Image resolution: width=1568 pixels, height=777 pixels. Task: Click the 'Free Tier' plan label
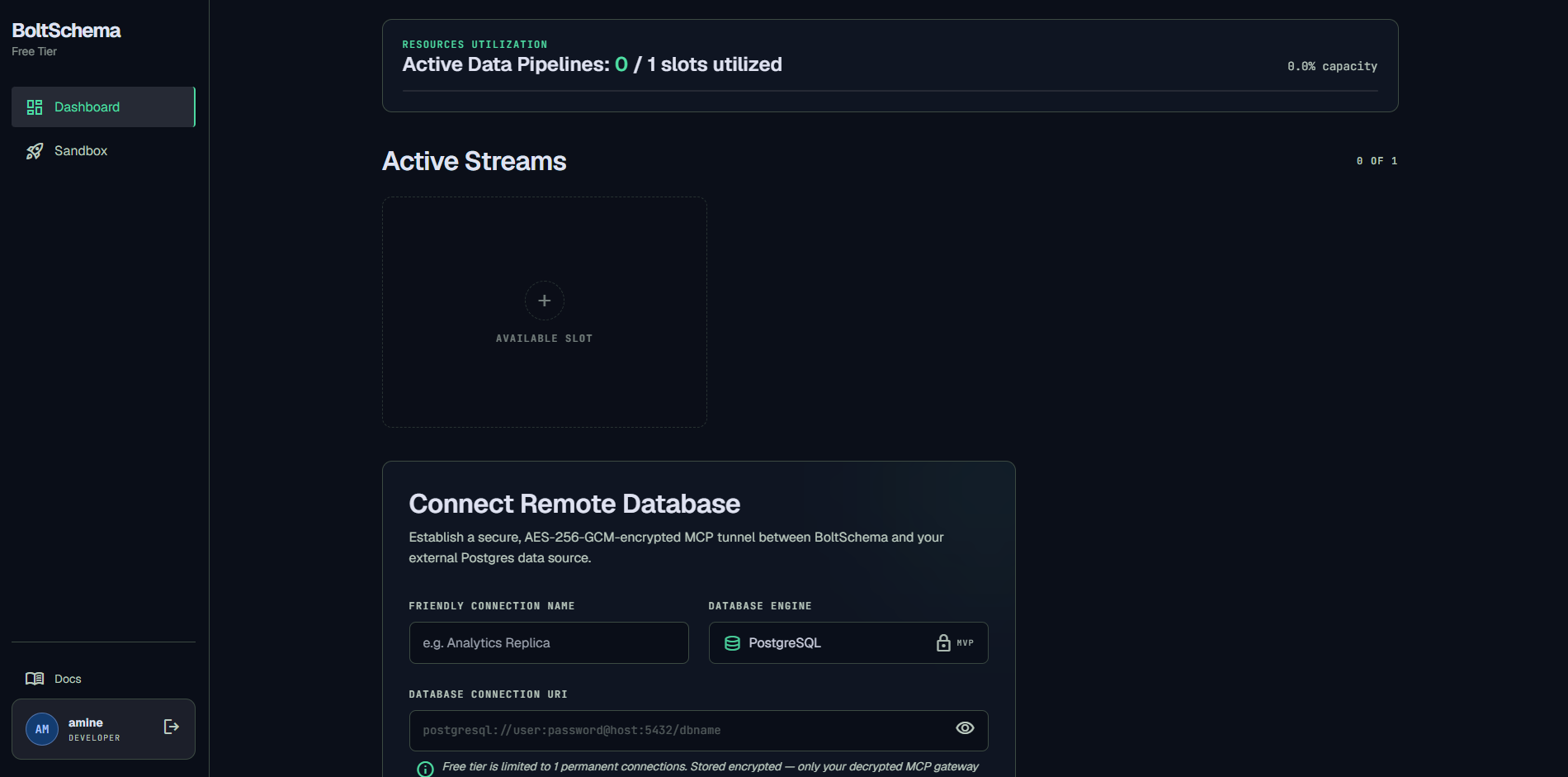point(34,51)
